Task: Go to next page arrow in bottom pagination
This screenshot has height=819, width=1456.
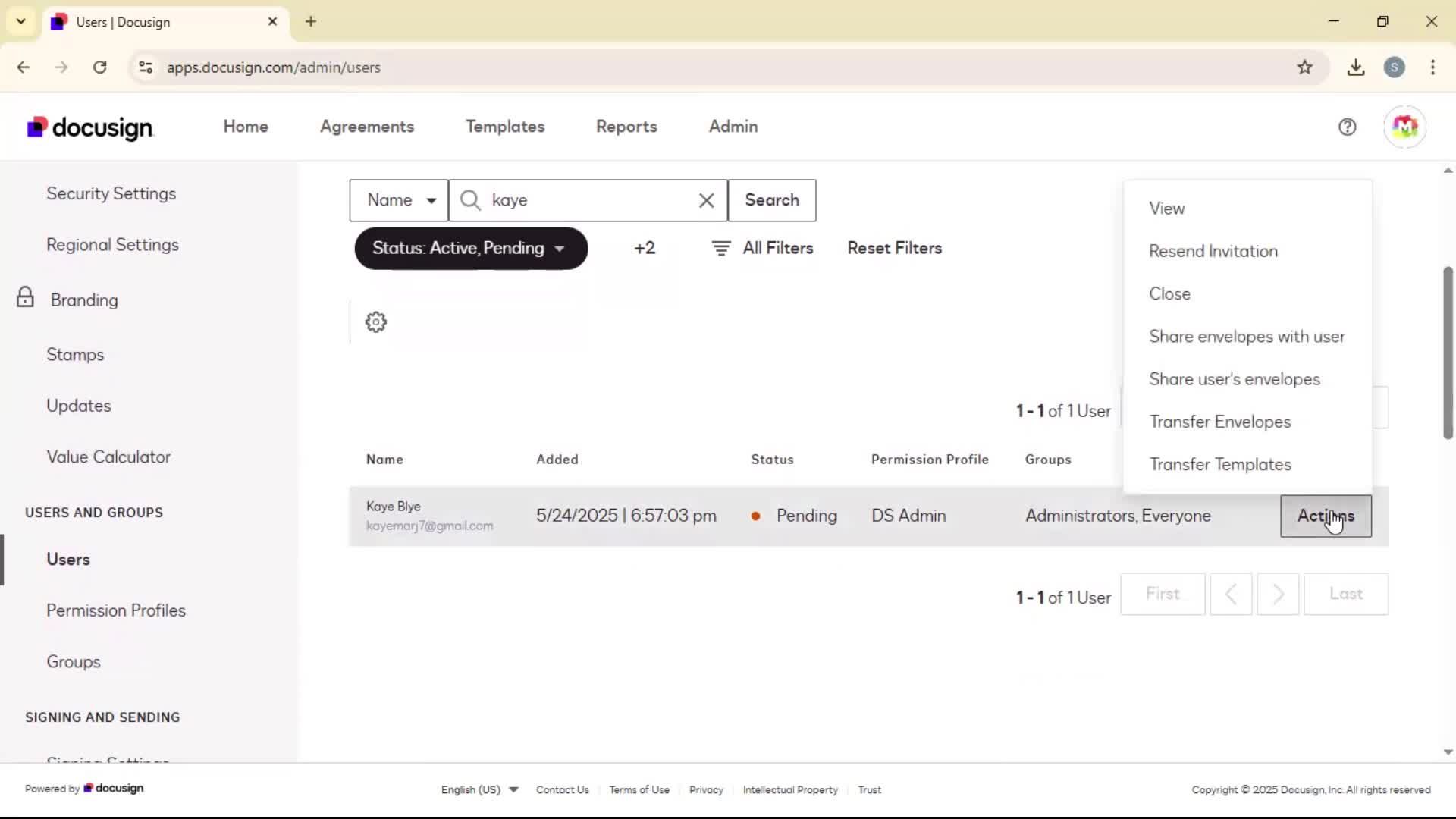Action: coord(1278,594)
